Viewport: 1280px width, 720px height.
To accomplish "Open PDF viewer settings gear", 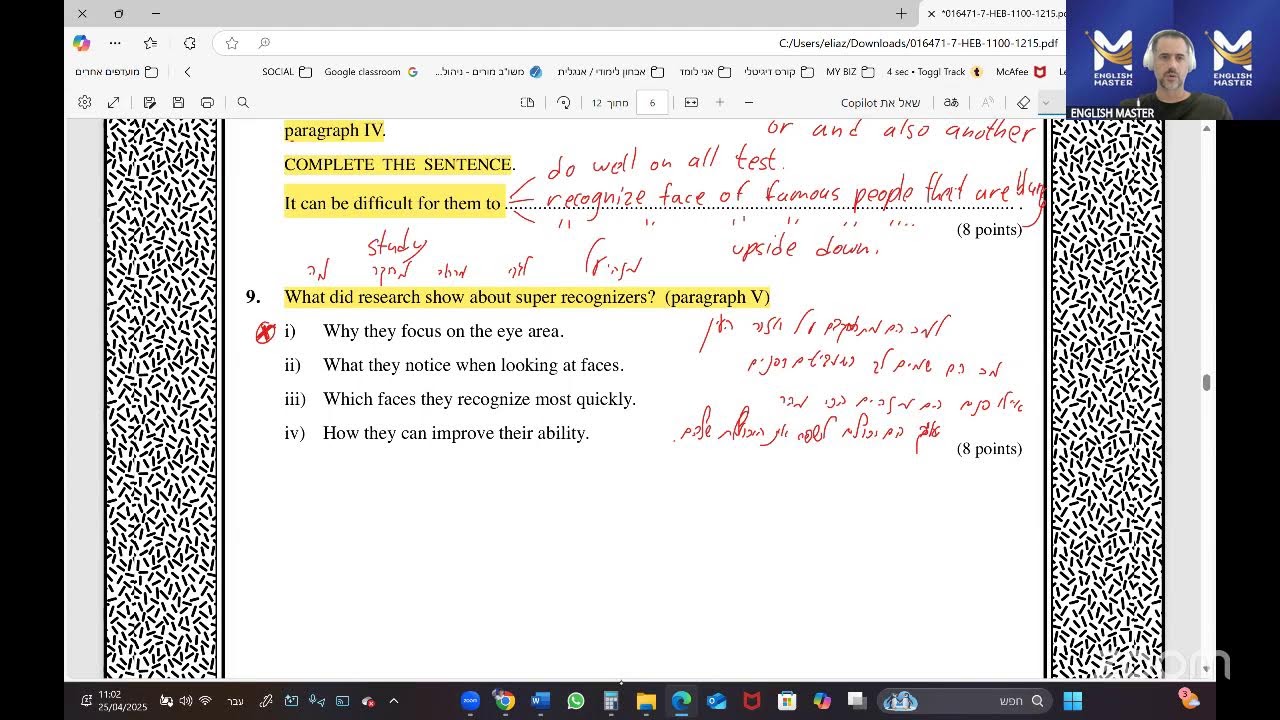I will 85,102.
